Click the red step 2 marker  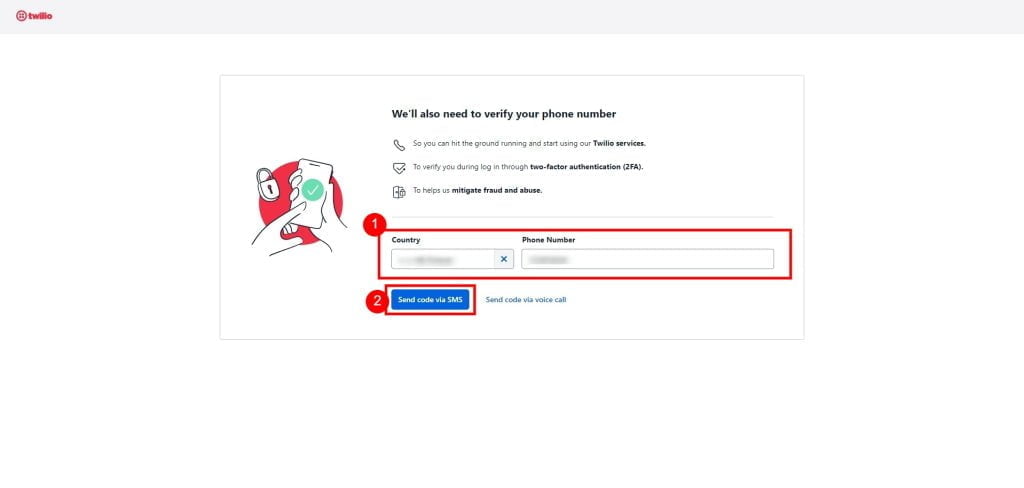(376, 299)
